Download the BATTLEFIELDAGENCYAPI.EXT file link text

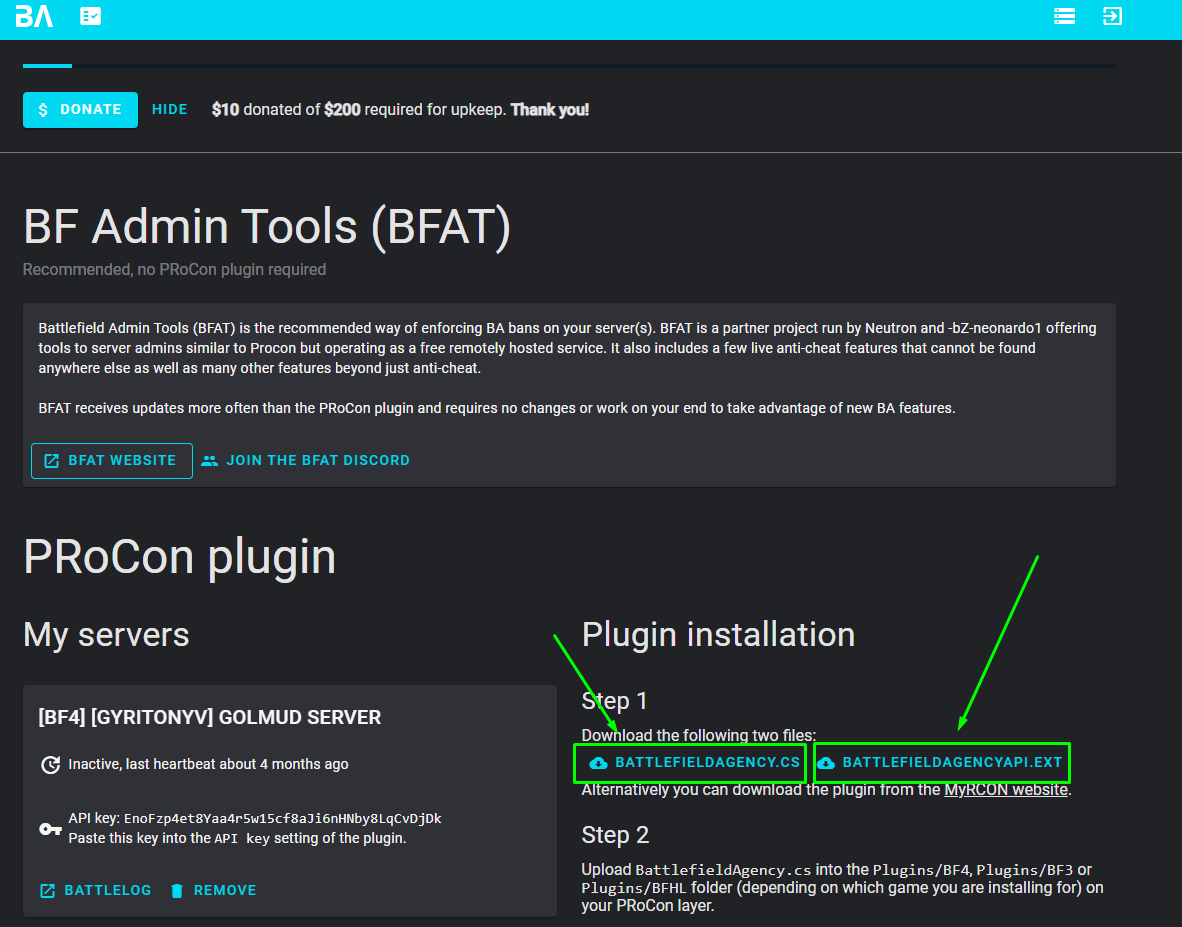tap(952, 763)
